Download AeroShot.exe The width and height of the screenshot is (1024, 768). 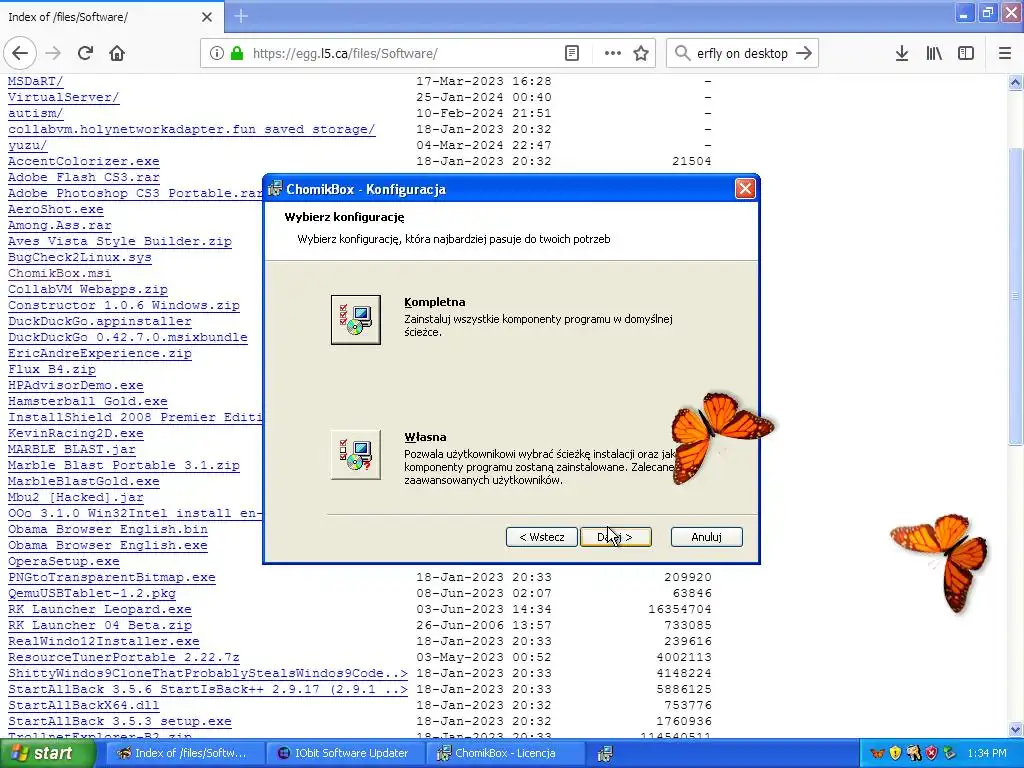(56, 210)
